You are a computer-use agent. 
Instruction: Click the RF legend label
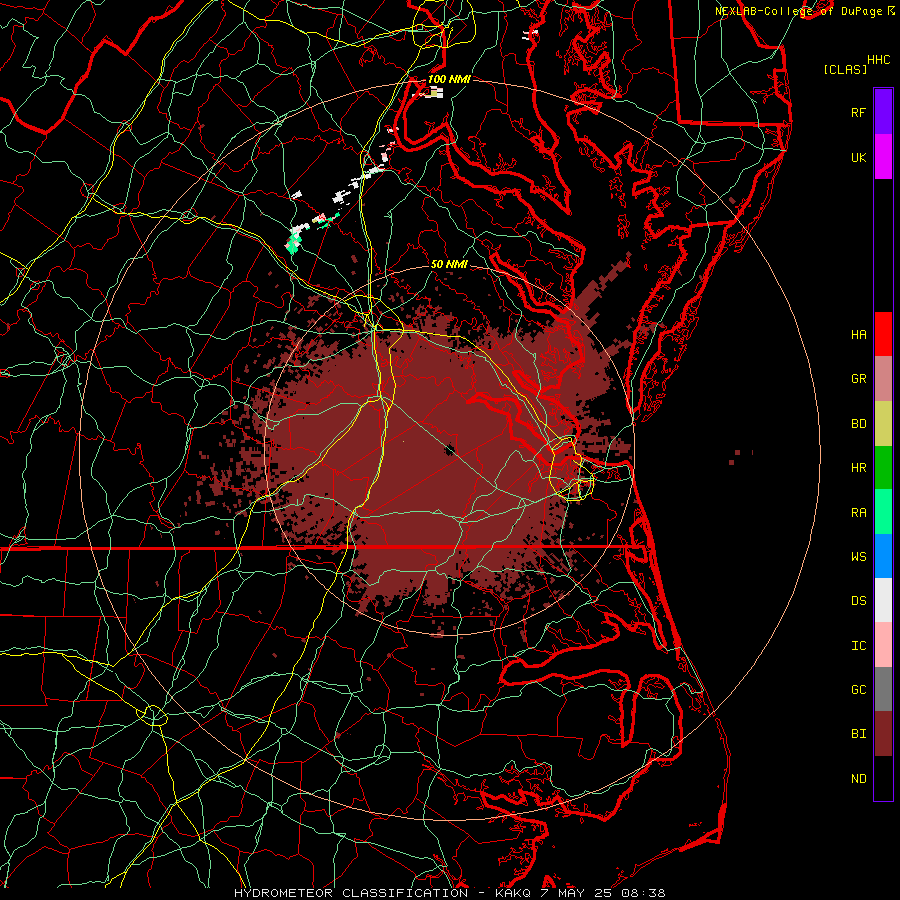(x=858, y=112)
